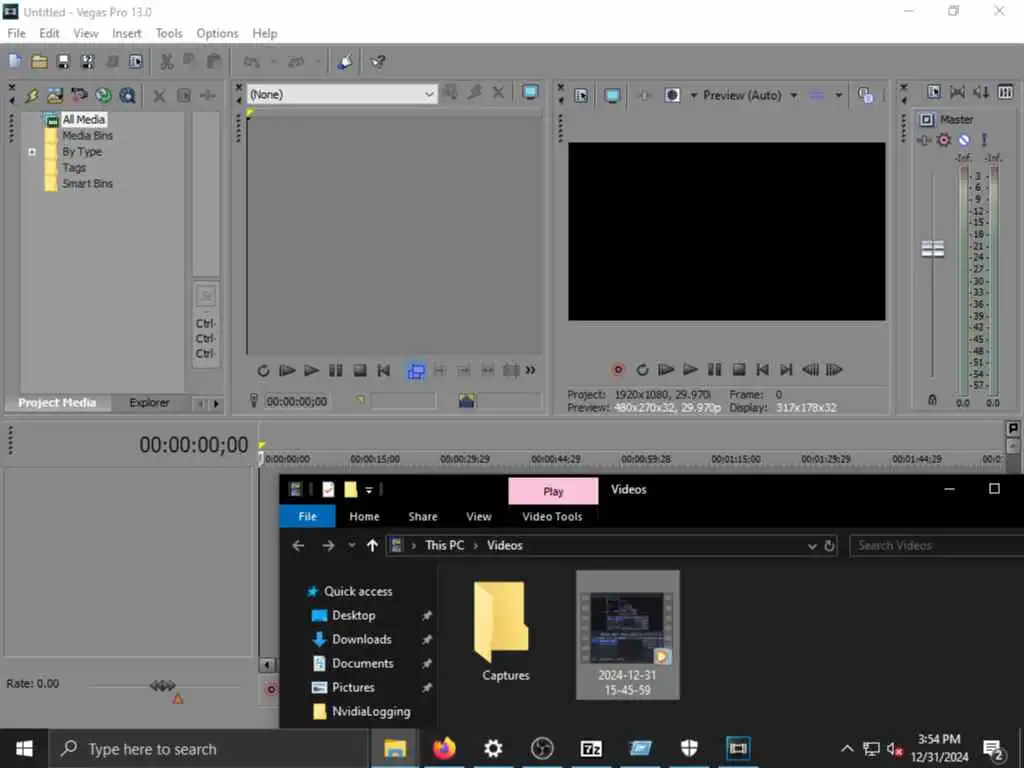
Task: Click the Search Videos field
Action: pyautogui.click(x=936, y=546)
